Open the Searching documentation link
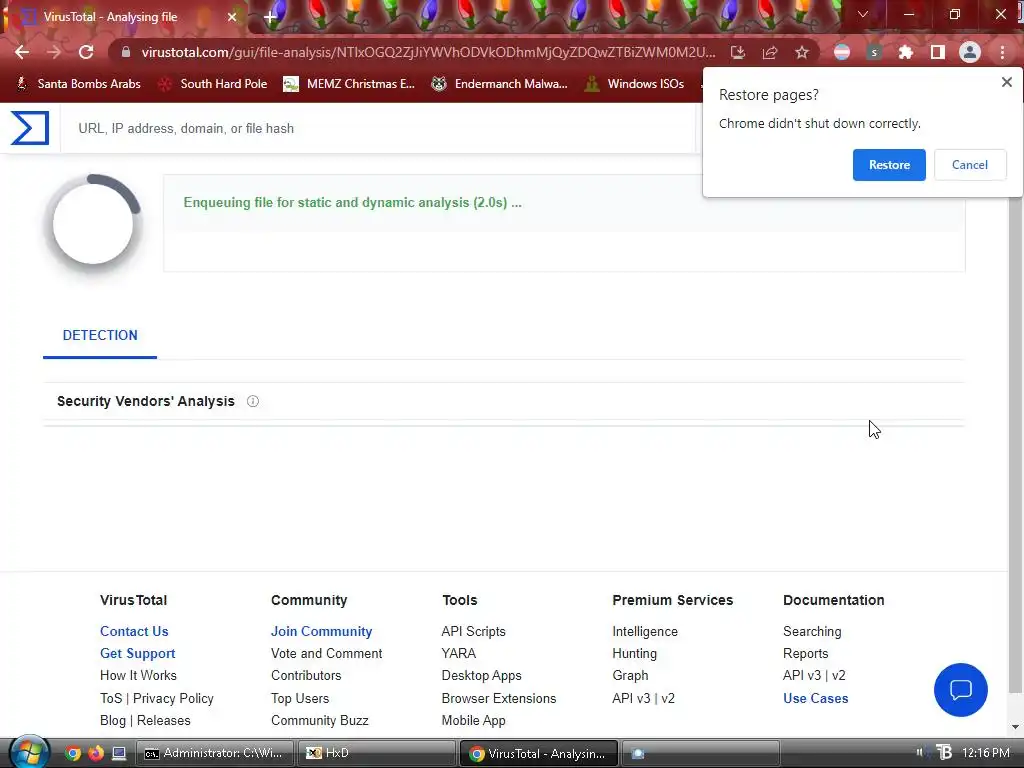The width and height of the screenshot is (1024, 768). [x=812, y=631]
